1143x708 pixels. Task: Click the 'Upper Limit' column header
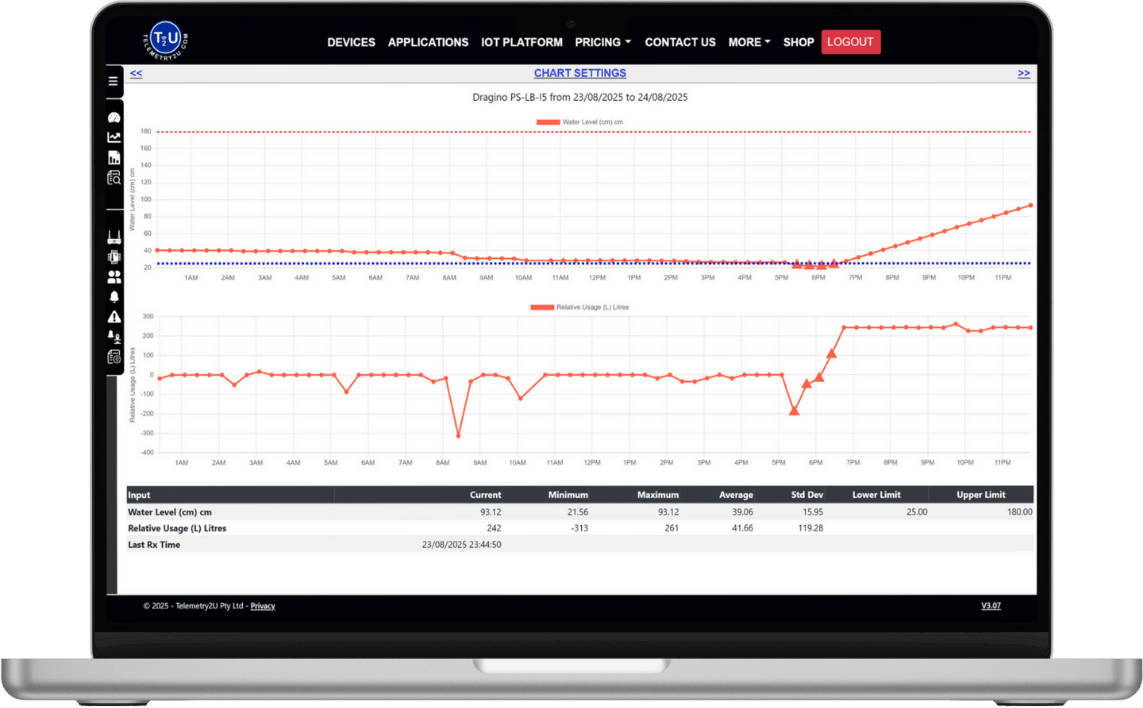click(x=980, y=494)
